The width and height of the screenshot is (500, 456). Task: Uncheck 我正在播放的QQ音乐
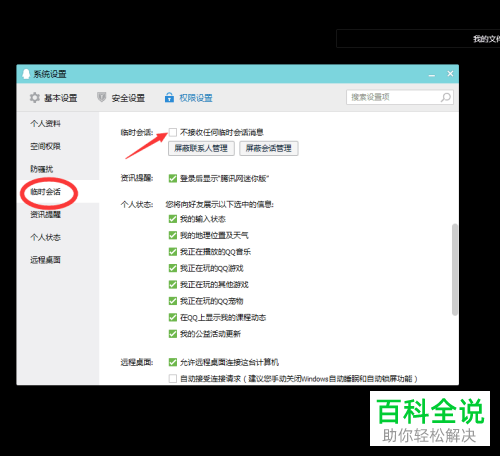(173, 252)
